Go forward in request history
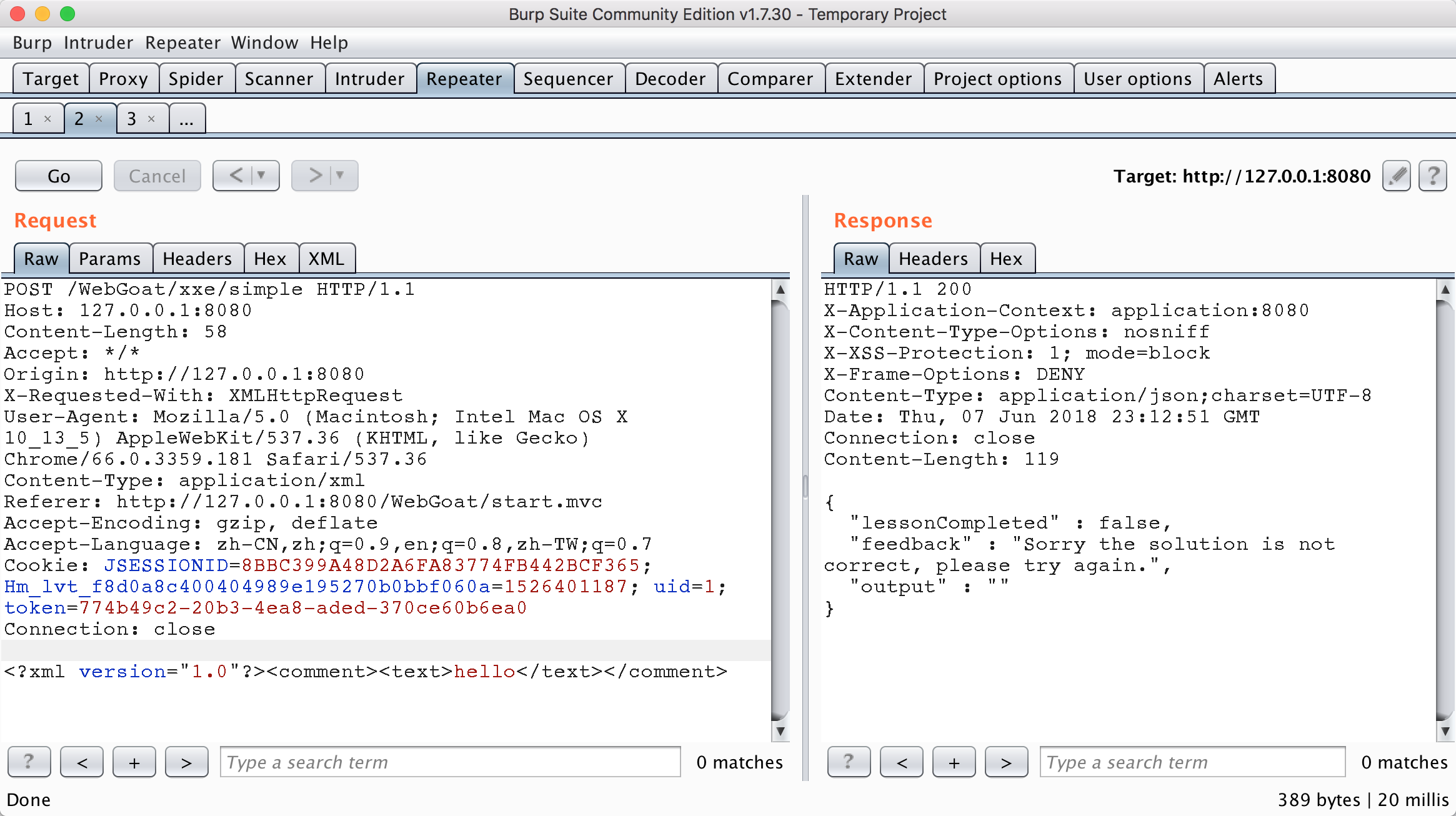The width and height of the screenshot is (1456, 816). click(x=315, y=176)
